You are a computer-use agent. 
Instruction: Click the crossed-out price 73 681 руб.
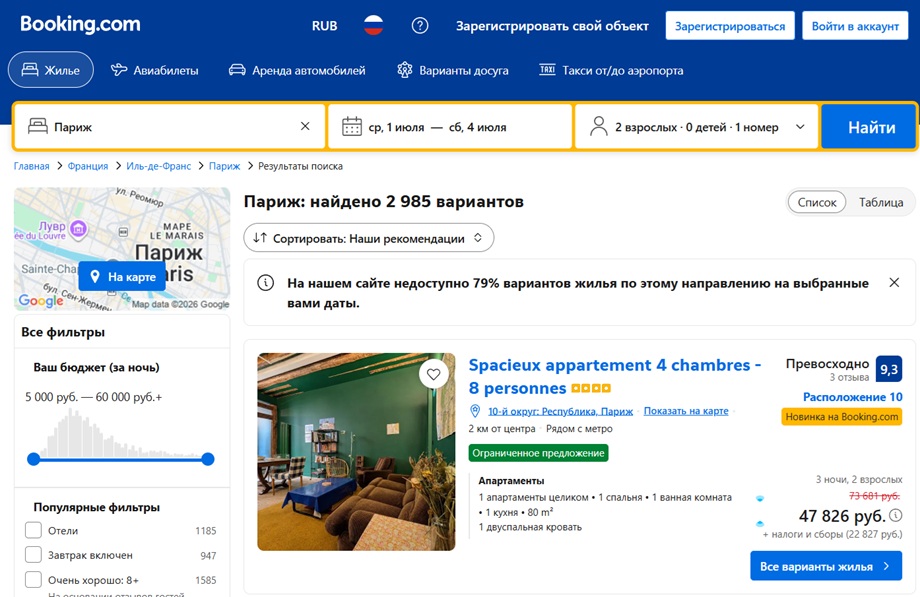coord(874,496)
